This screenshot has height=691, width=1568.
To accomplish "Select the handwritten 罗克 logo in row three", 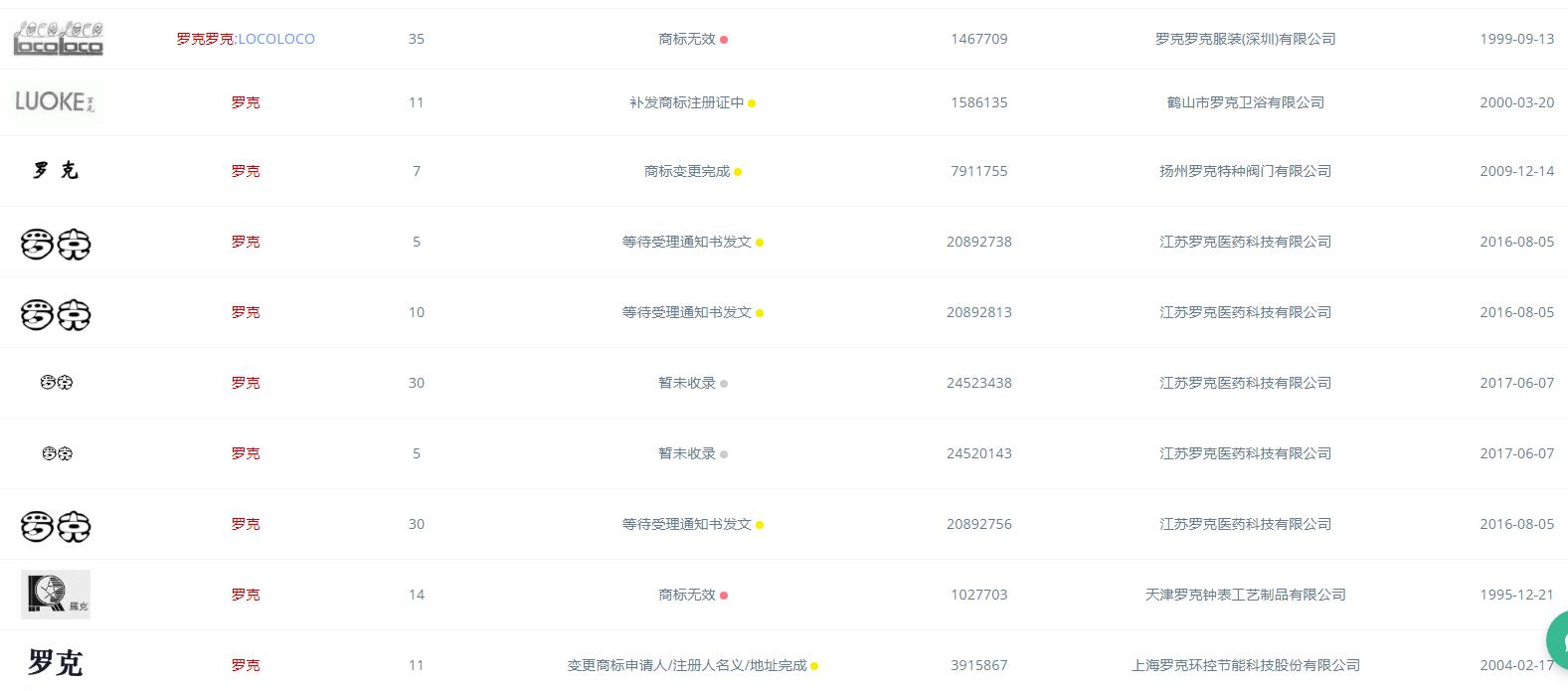I will [x=56, y=170].
